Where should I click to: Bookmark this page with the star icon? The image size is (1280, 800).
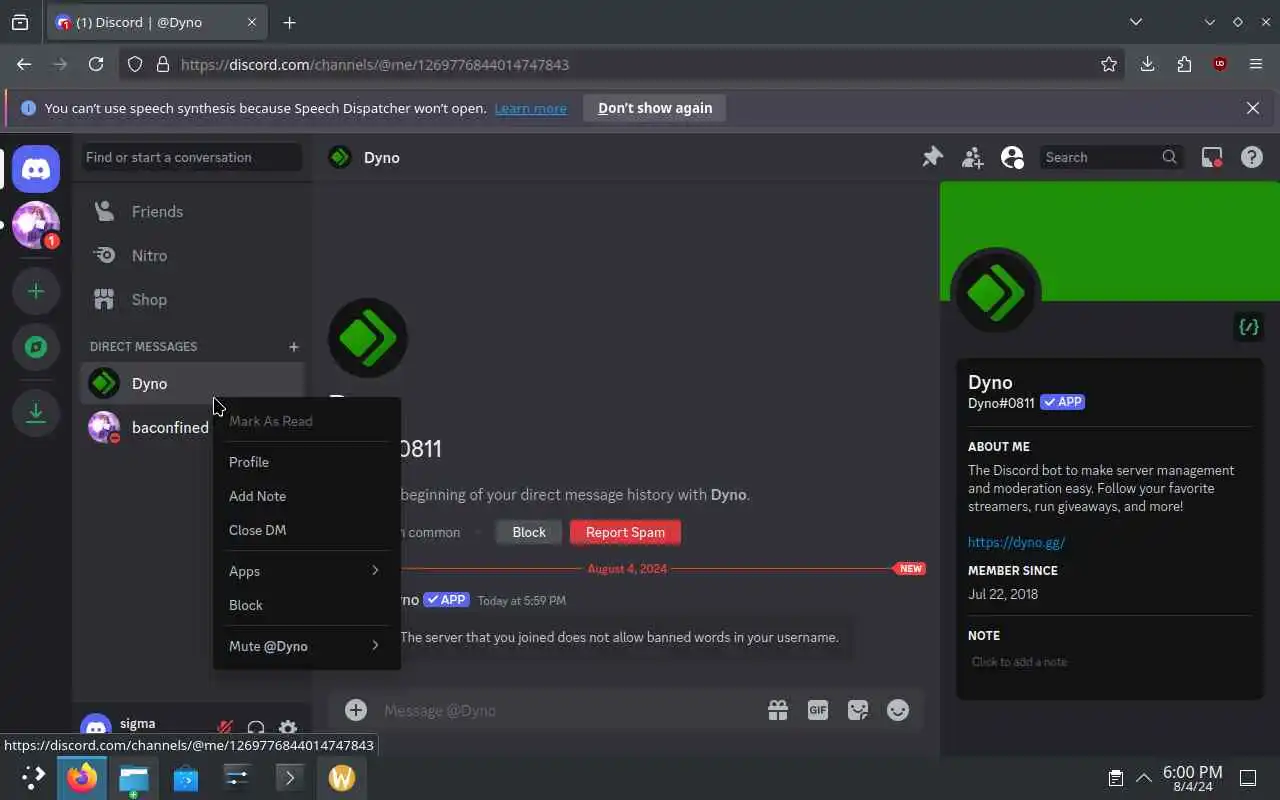pyautogui.click(x=1108, y=64)
